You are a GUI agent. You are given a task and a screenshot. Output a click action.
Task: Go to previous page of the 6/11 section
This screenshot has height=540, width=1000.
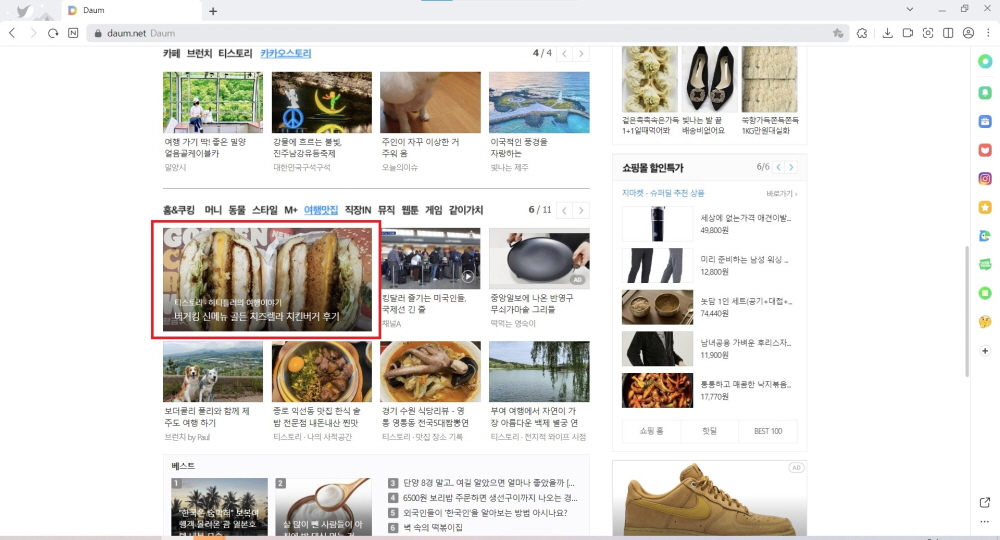point(564,210)
